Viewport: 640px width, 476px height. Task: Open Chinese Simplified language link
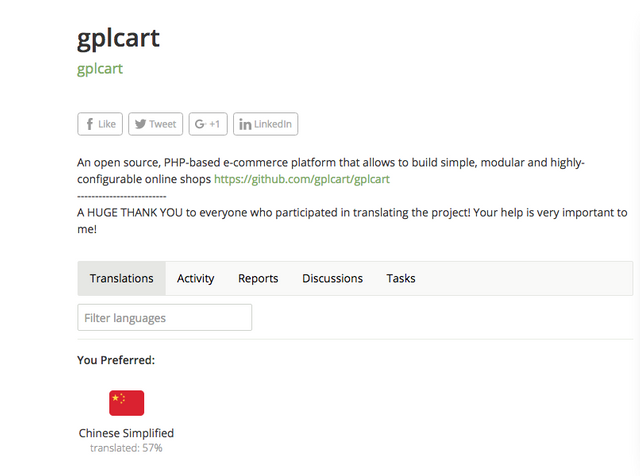point(126,433)
